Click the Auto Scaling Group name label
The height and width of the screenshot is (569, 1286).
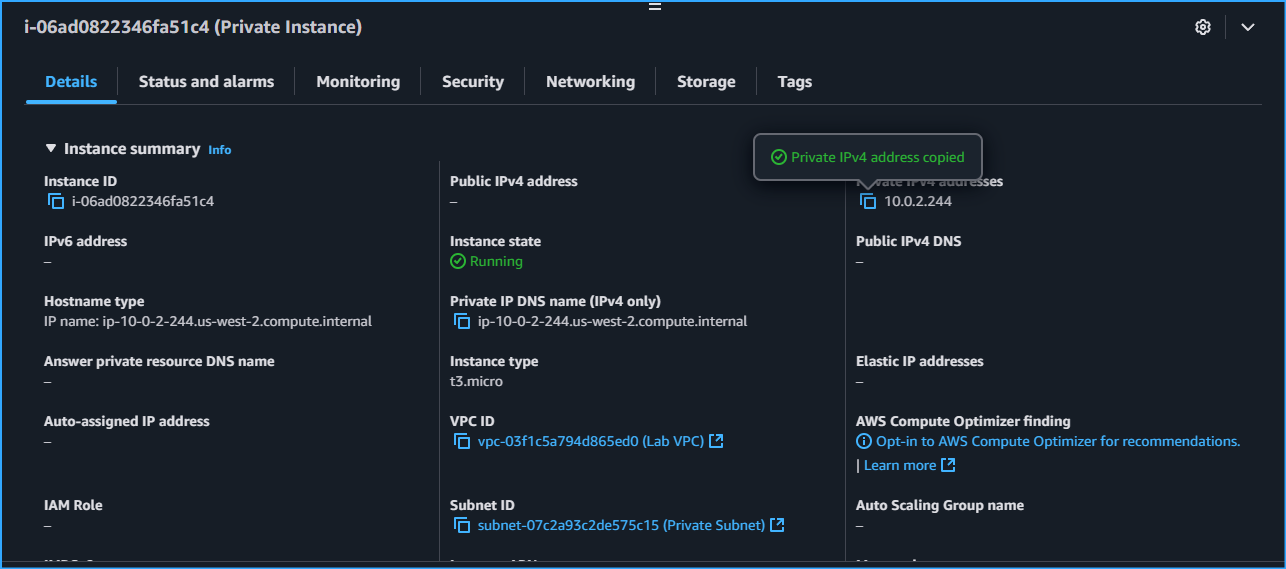tap(940, 505)
